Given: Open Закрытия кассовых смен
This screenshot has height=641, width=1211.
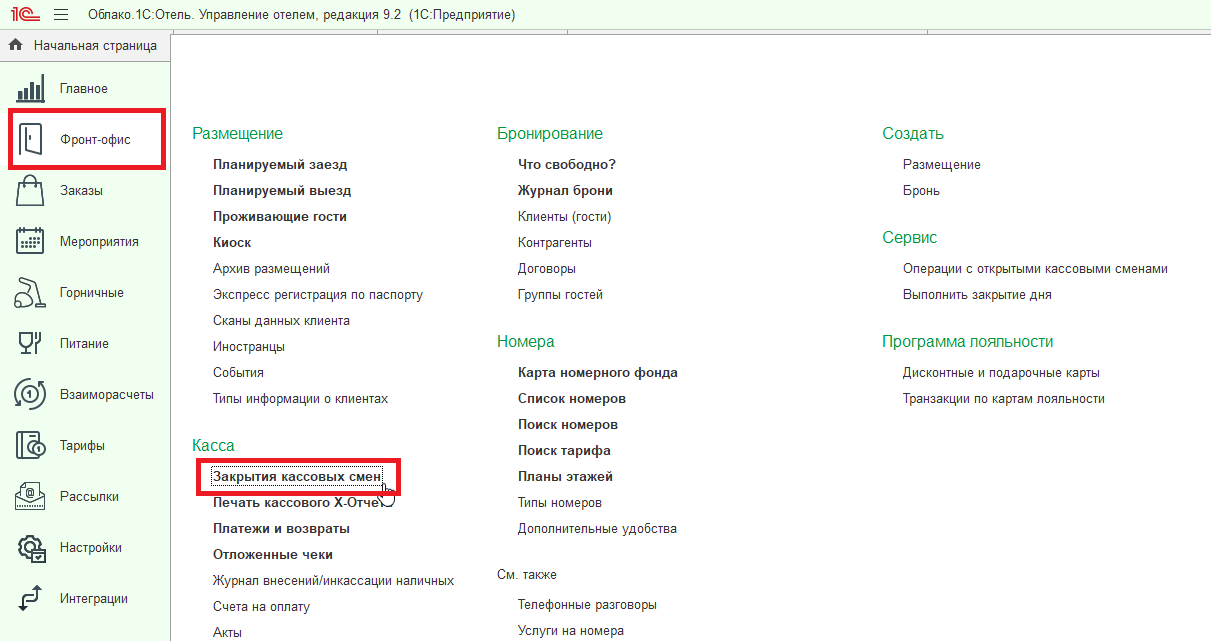Looking at the screenshot, I should [x=297, y=477].
